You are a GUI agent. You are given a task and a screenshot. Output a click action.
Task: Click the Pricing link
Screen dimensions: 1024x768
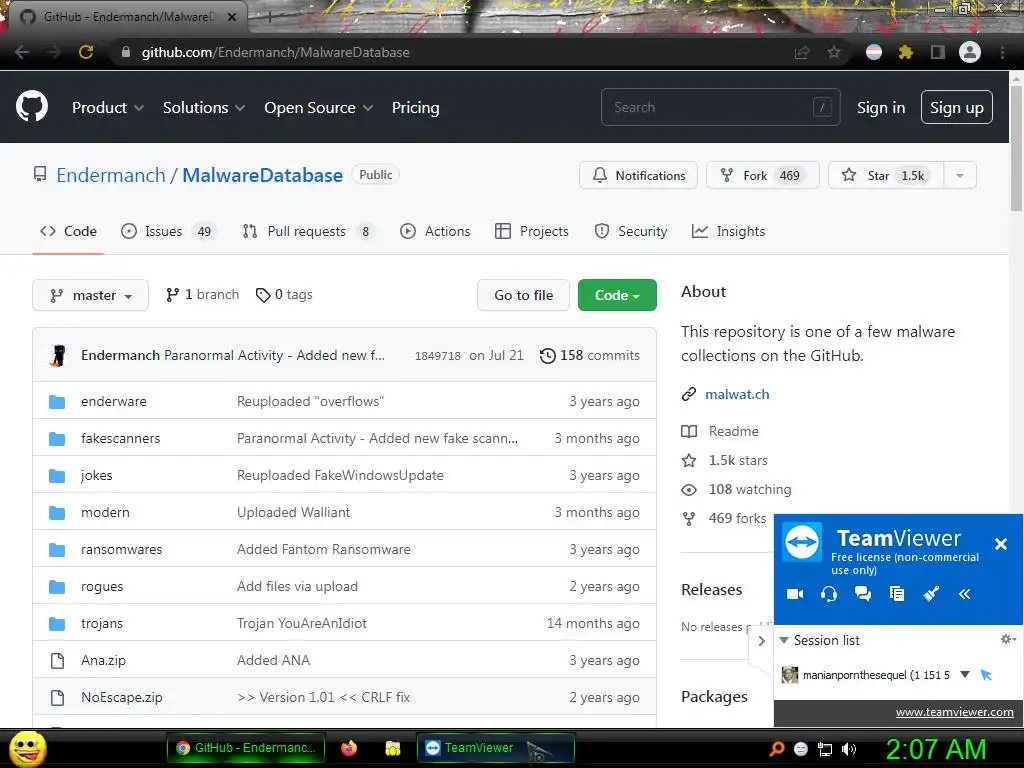point(415,108)
